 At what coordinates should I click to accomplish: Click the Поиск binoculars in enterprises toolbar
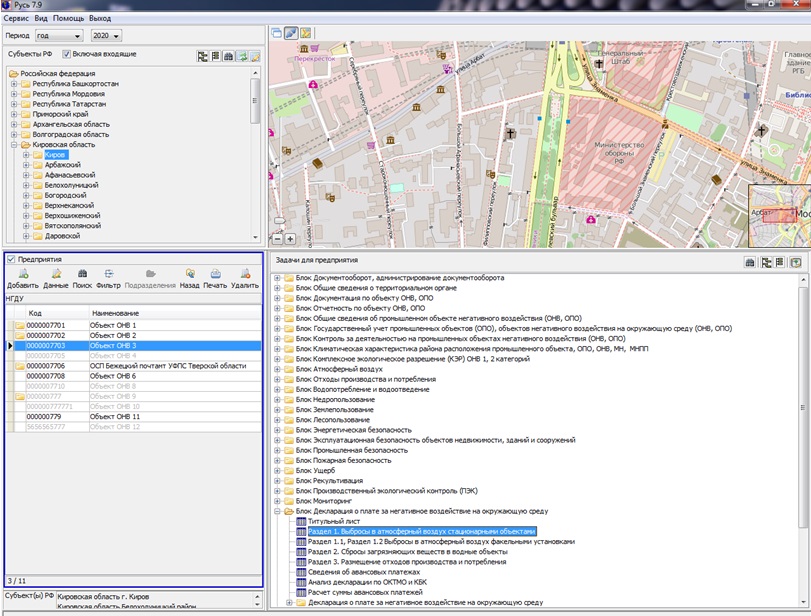pyautogui.click(x=83, y=274)
